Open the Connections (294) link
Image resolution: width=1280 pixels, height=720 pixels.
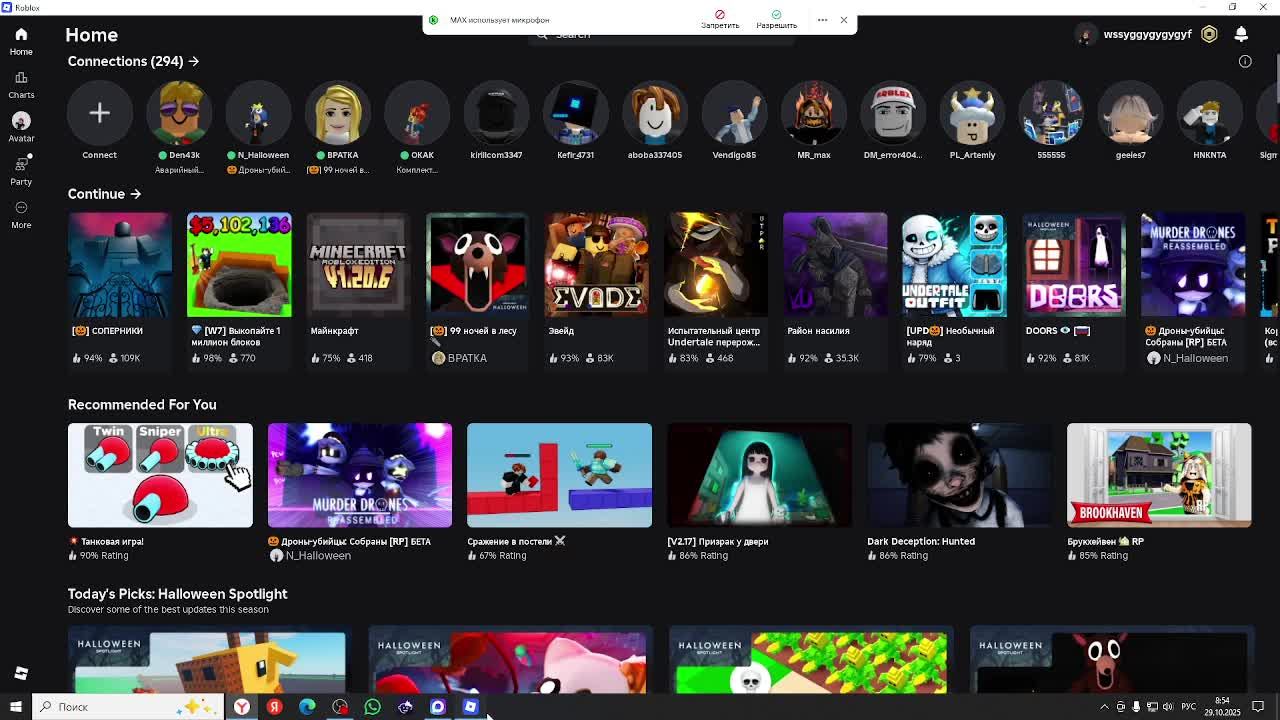[133, 61]
